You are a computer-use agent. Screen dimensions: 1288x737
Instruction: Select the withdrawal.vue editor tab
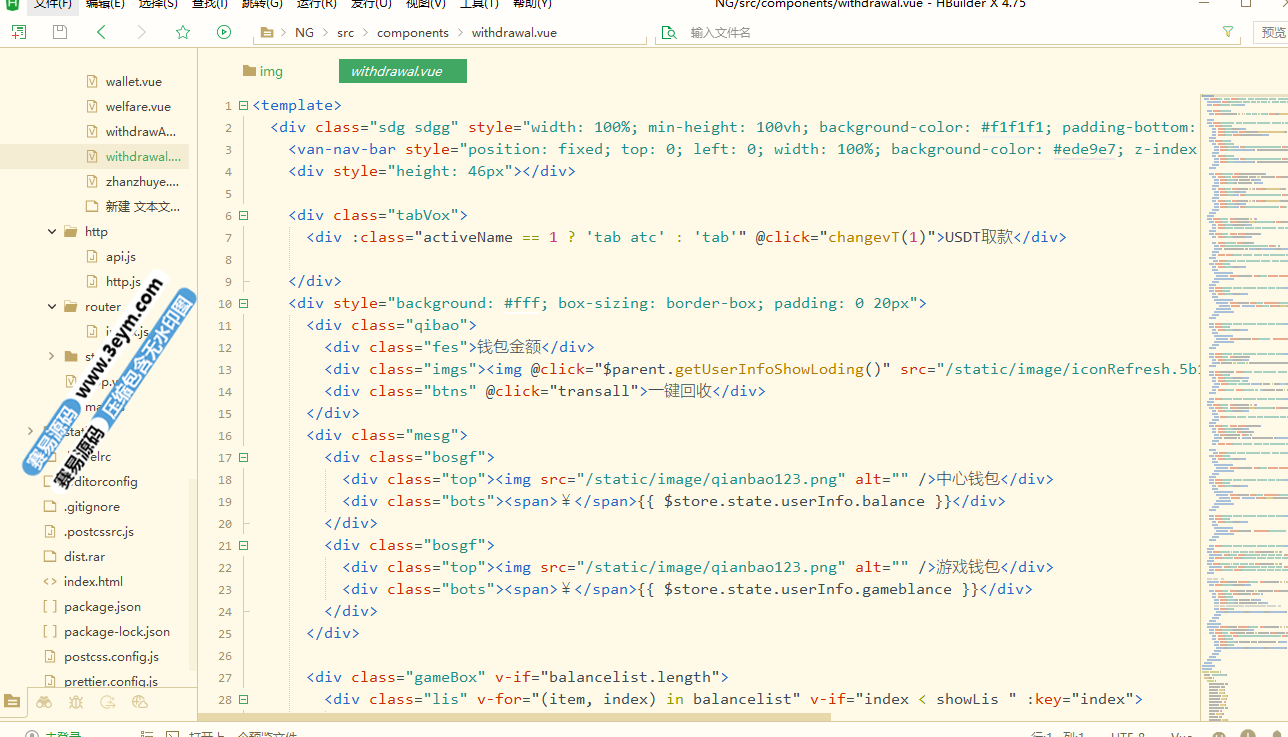[x=396, y=71]
